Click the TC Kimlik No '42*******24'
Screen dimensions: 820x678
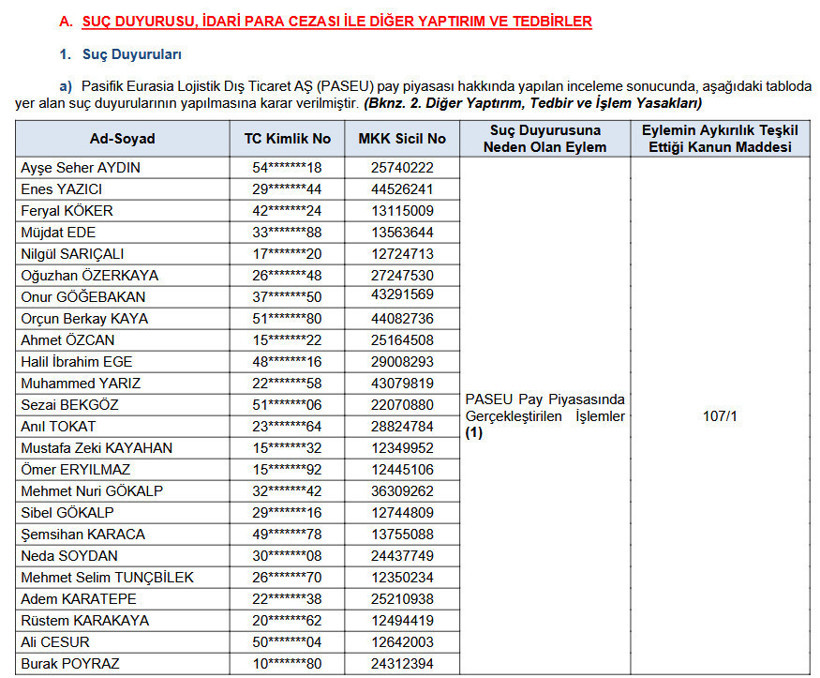point(287,211)
